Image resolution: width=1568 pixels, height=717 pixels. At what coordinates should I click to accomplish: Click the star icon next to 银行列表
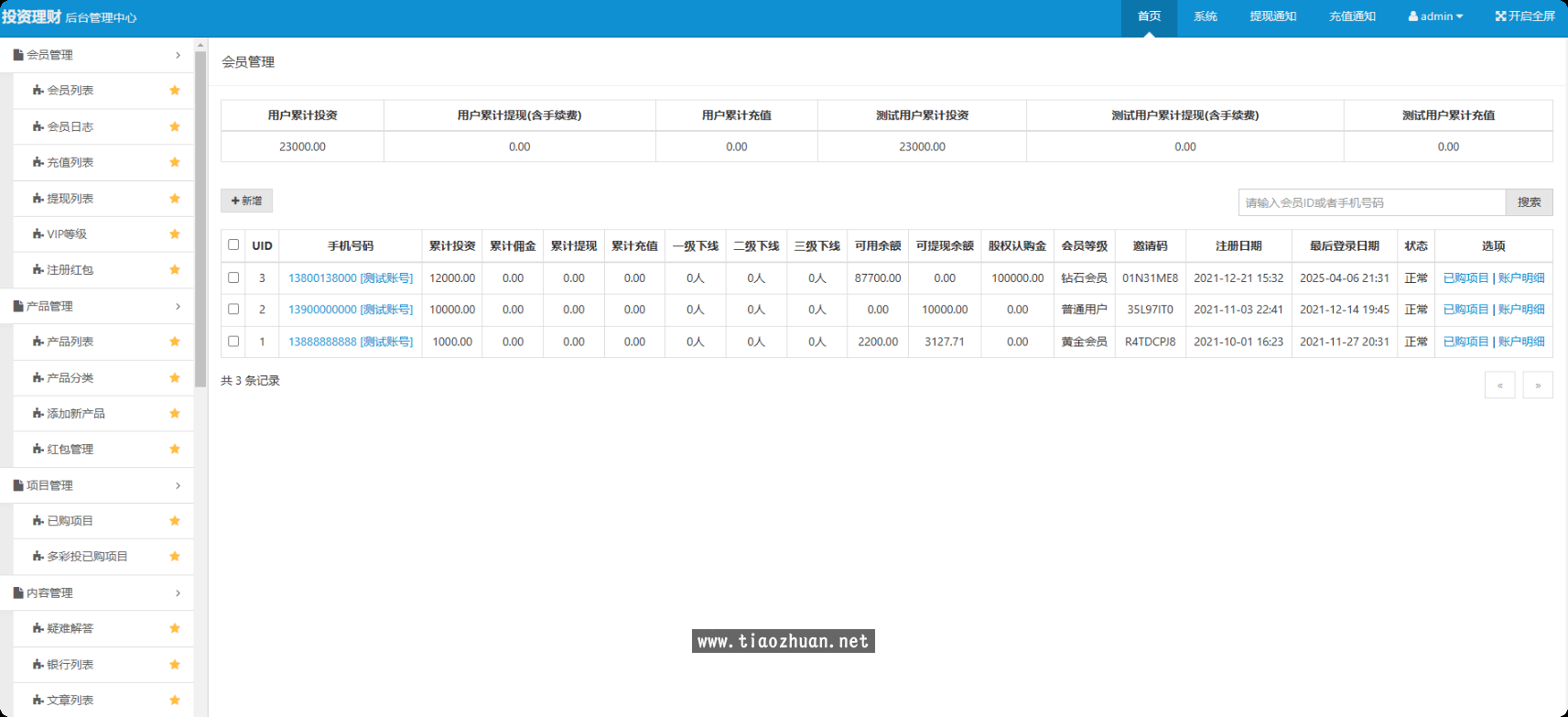tap(175, 664)
